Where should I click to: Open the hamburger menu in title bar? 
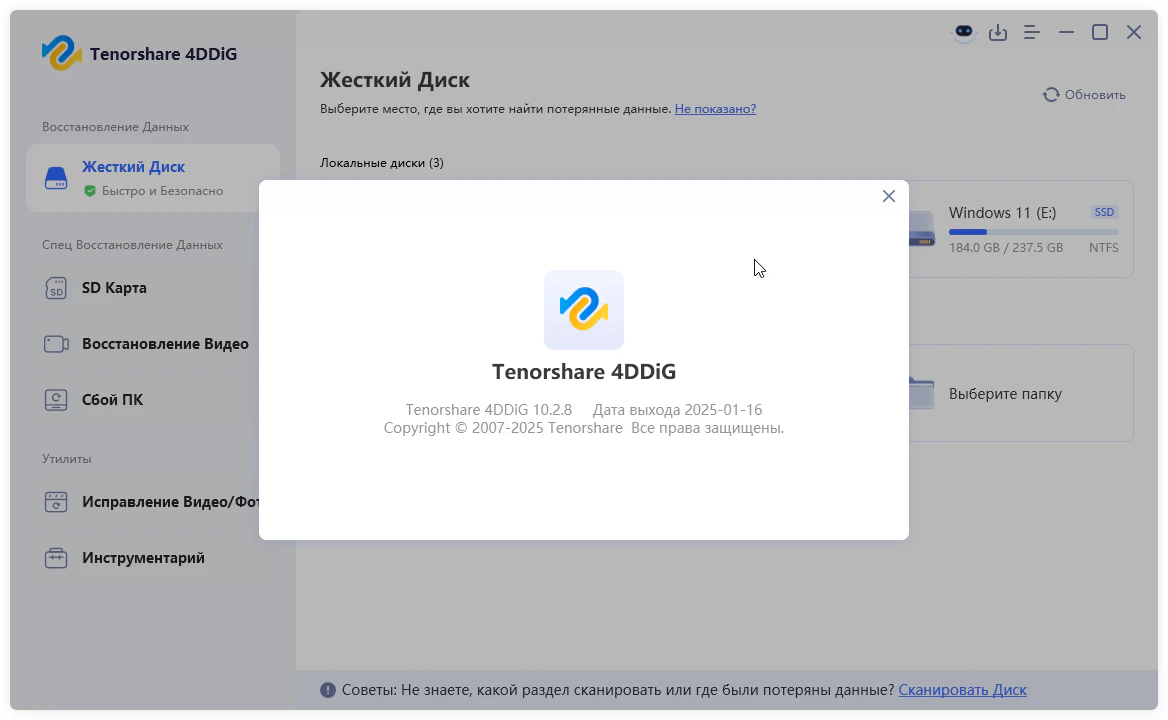(x=1032, y=33)
